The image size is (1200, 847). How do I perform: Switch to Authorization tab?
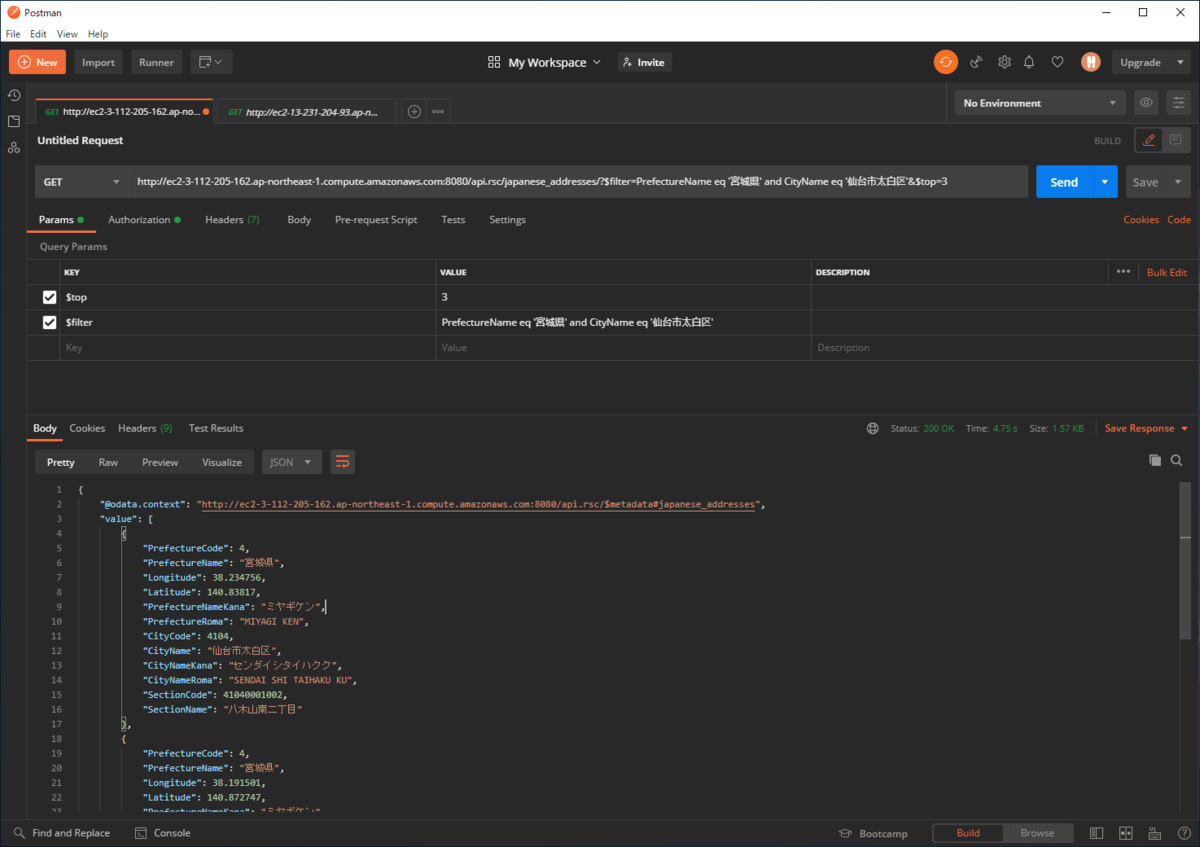pyautogui.click(x=144, y=220)
